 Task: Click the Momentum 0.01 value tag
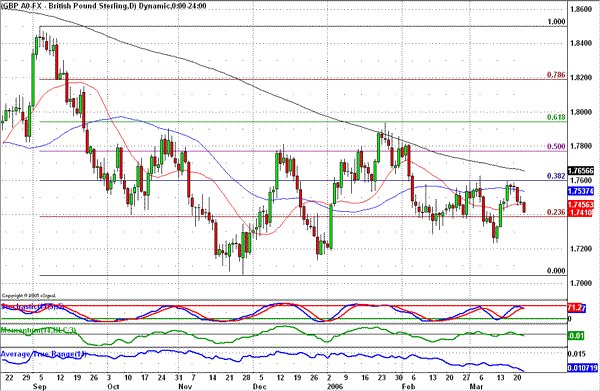point(576,336)
